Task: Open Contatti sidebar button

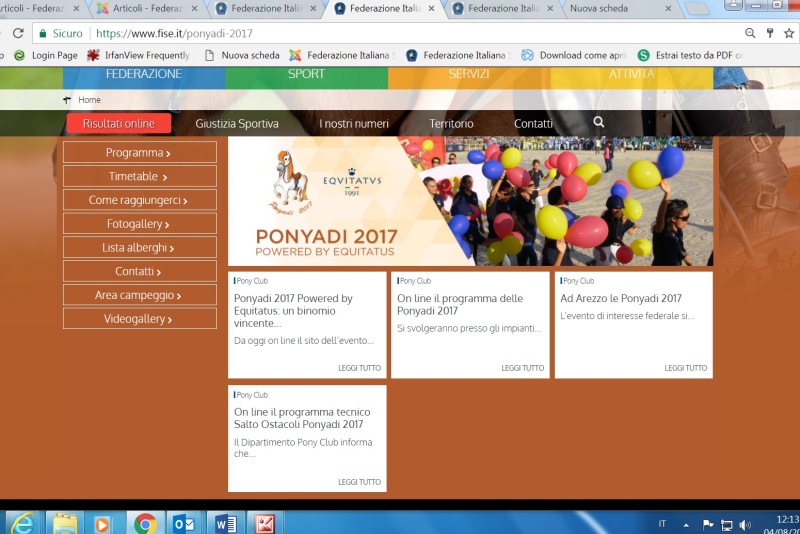Action: (x=140, y=271)
